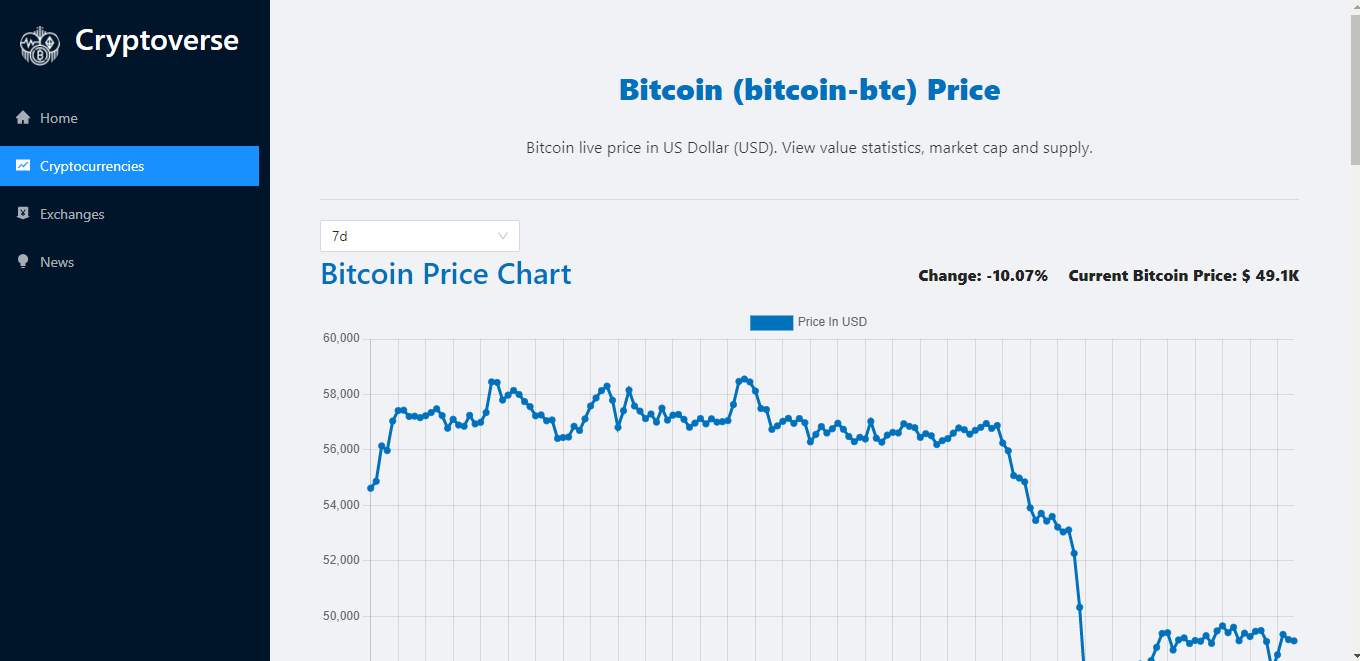Screen dimensions: 1360x661
Task: Hide the chart data via legend toggle
Action: click(808, 322)
